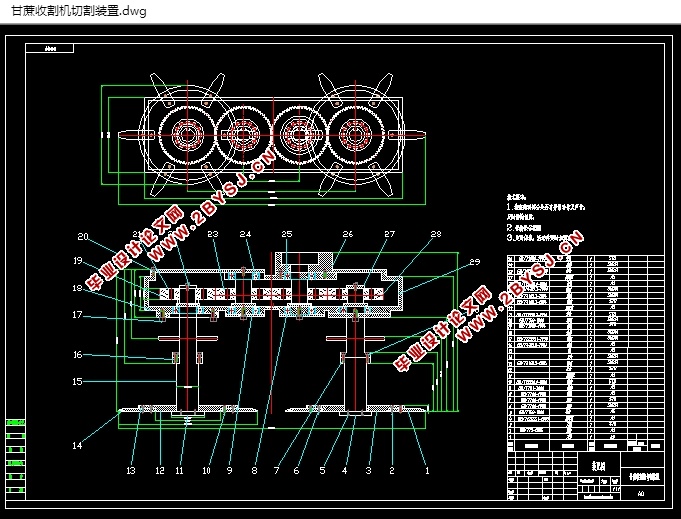The height and width of the screenshot is (519, 681).
Task: Click part callout number 14
Action: coord(77,446)
